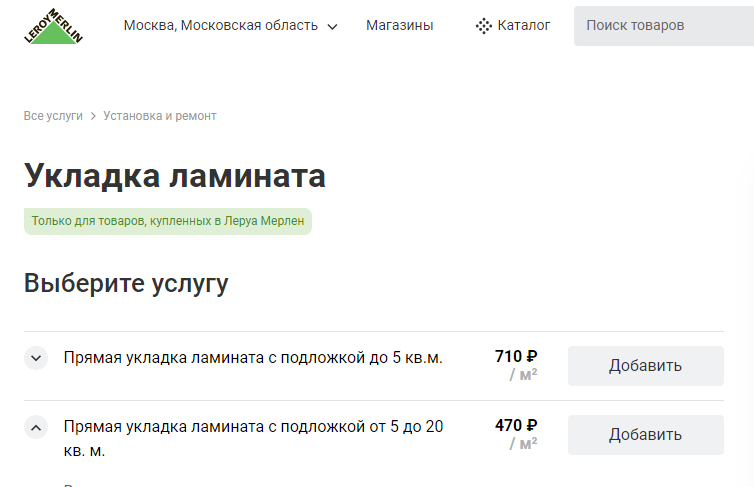This screenshot has width=754, height=487.
Task: Click the 470 ₽ per м² price
Action: [x=516, y=426]
